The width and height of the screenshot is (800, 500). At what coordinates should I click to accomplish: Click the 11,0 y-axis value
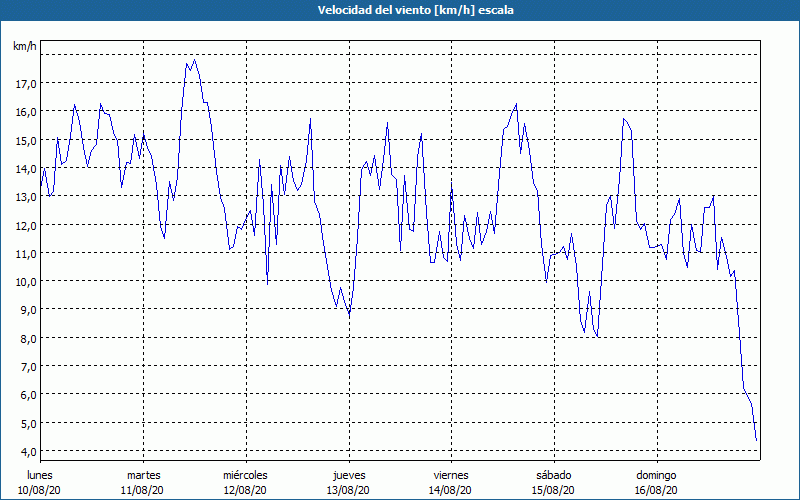click(26, 254)
